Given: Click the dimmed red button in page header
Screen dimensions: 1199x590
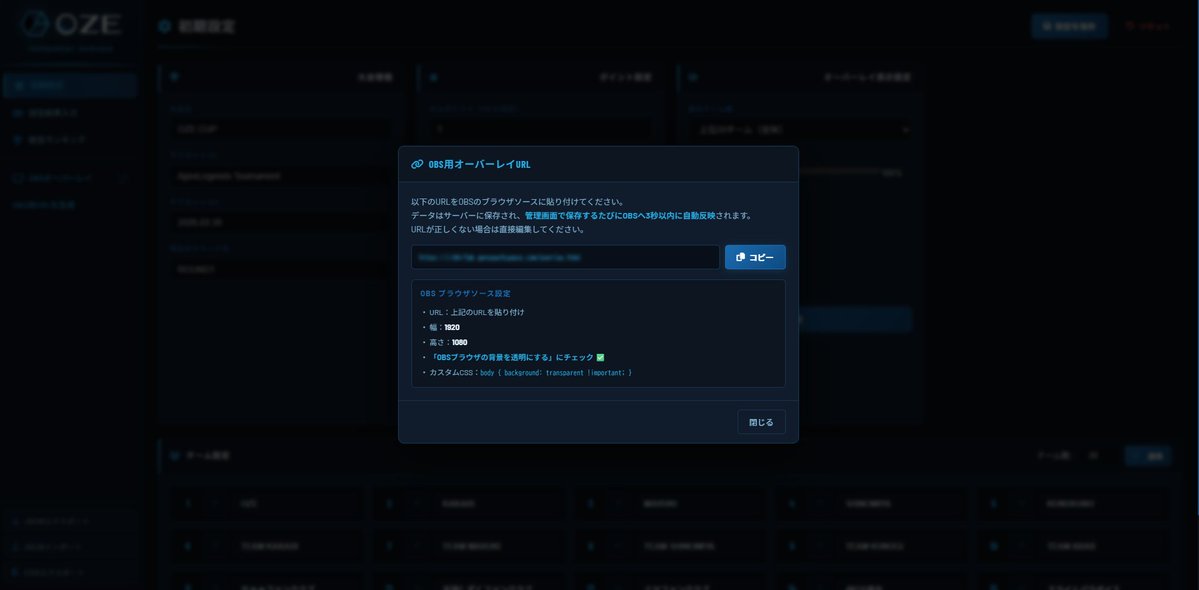Looking at the screenshot, I should tap(1147, 26).
